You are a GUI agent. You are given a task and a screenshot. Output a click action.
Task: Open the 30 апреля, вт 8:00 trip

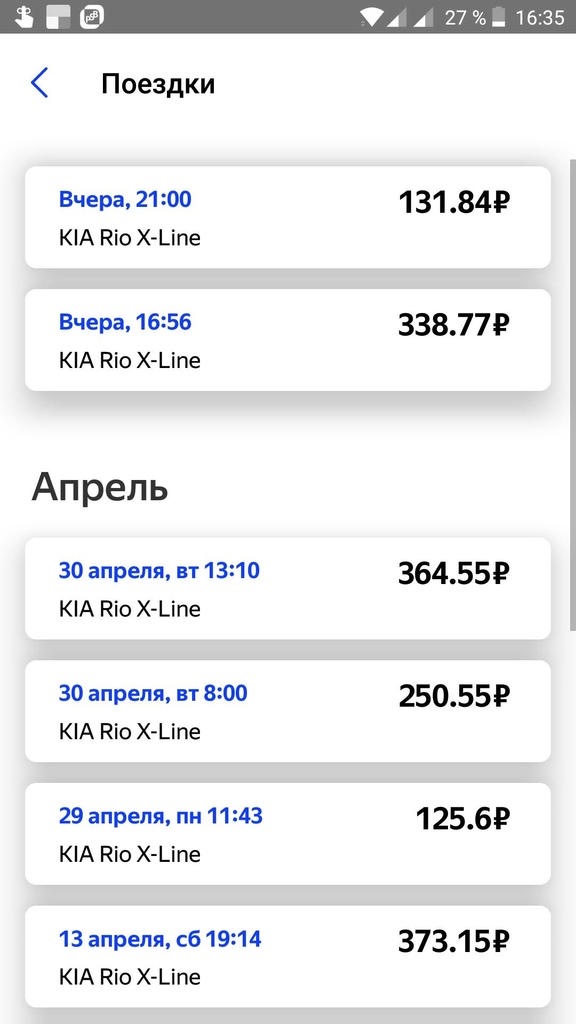pos(288,711)
